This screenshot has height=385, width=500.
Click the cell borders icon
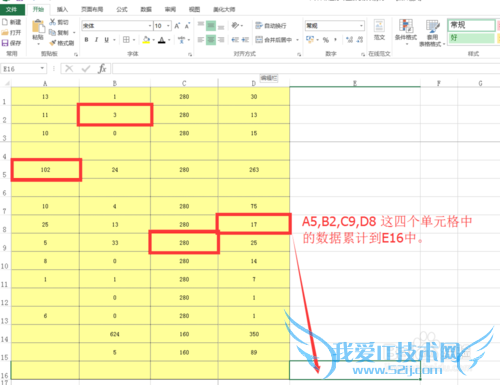126,40
